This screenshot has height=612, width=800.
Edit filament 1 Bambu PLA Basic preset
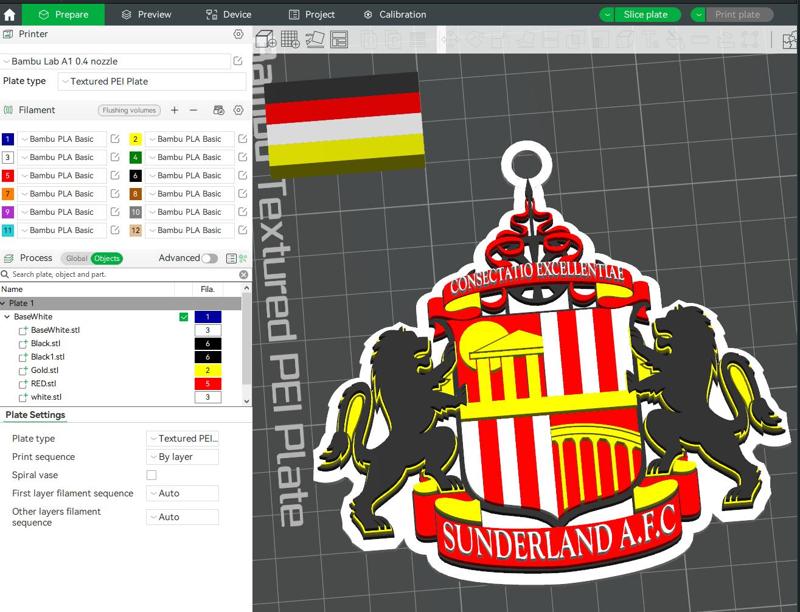(x=115, y=139)
